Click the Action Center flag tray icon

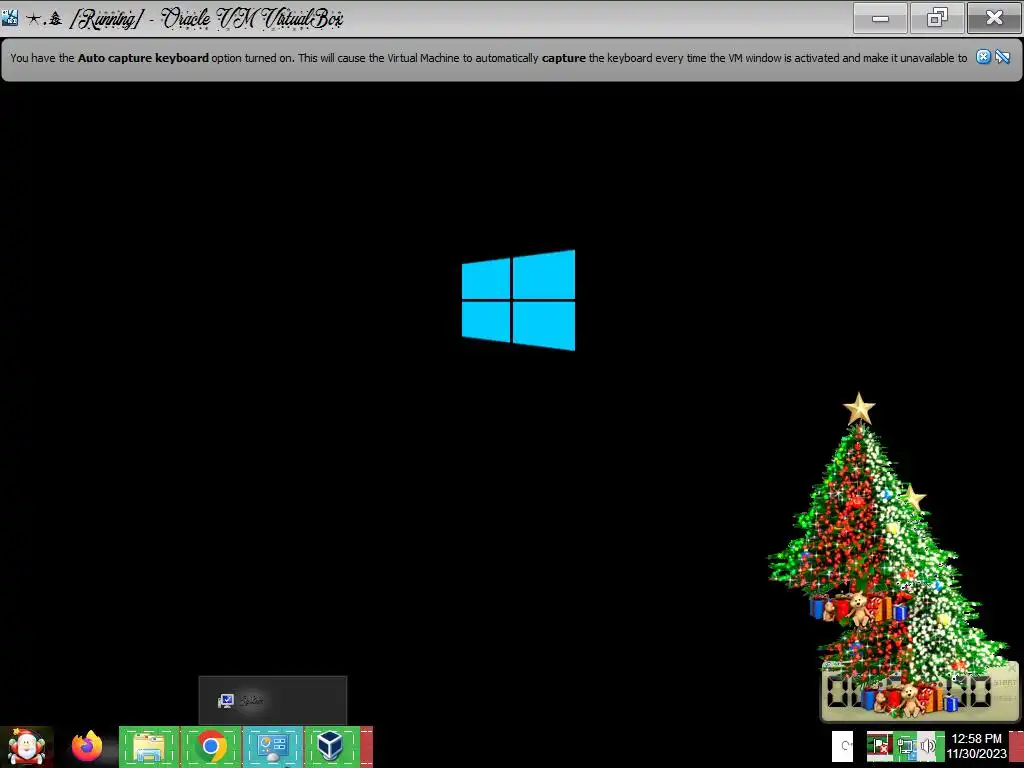[x=879, y=746]
